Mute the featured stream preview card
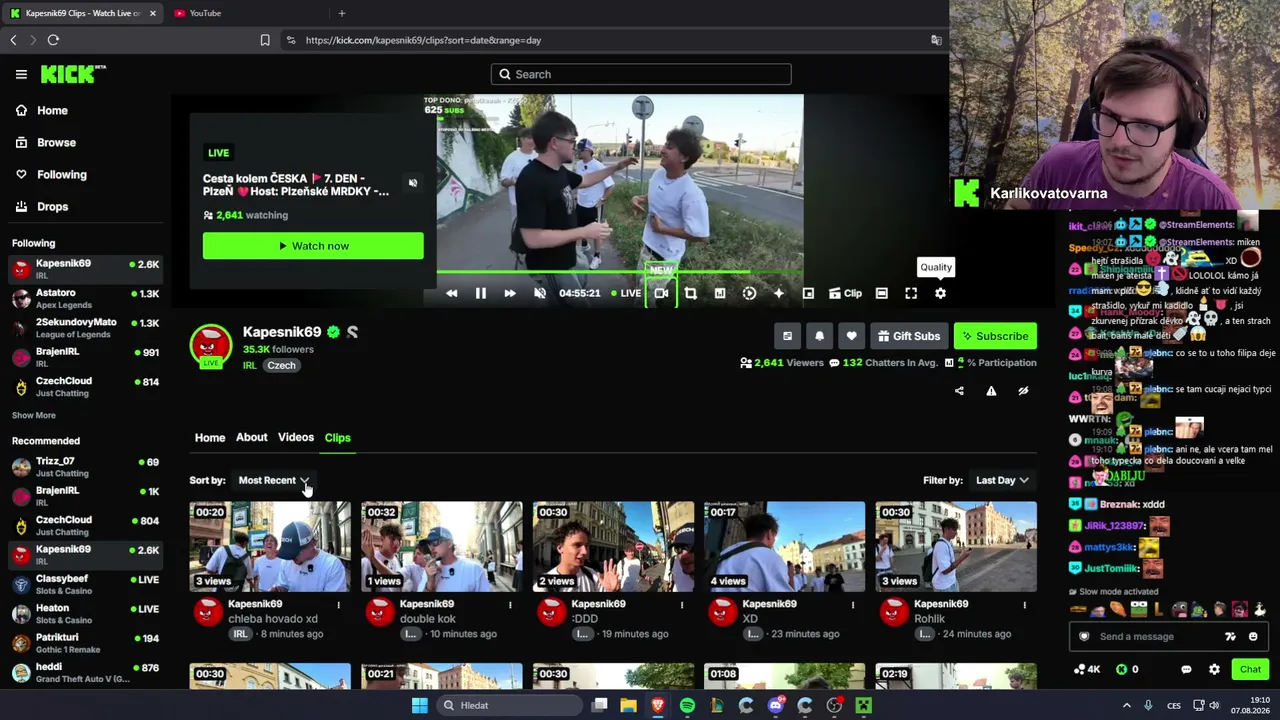 [413, 183]
